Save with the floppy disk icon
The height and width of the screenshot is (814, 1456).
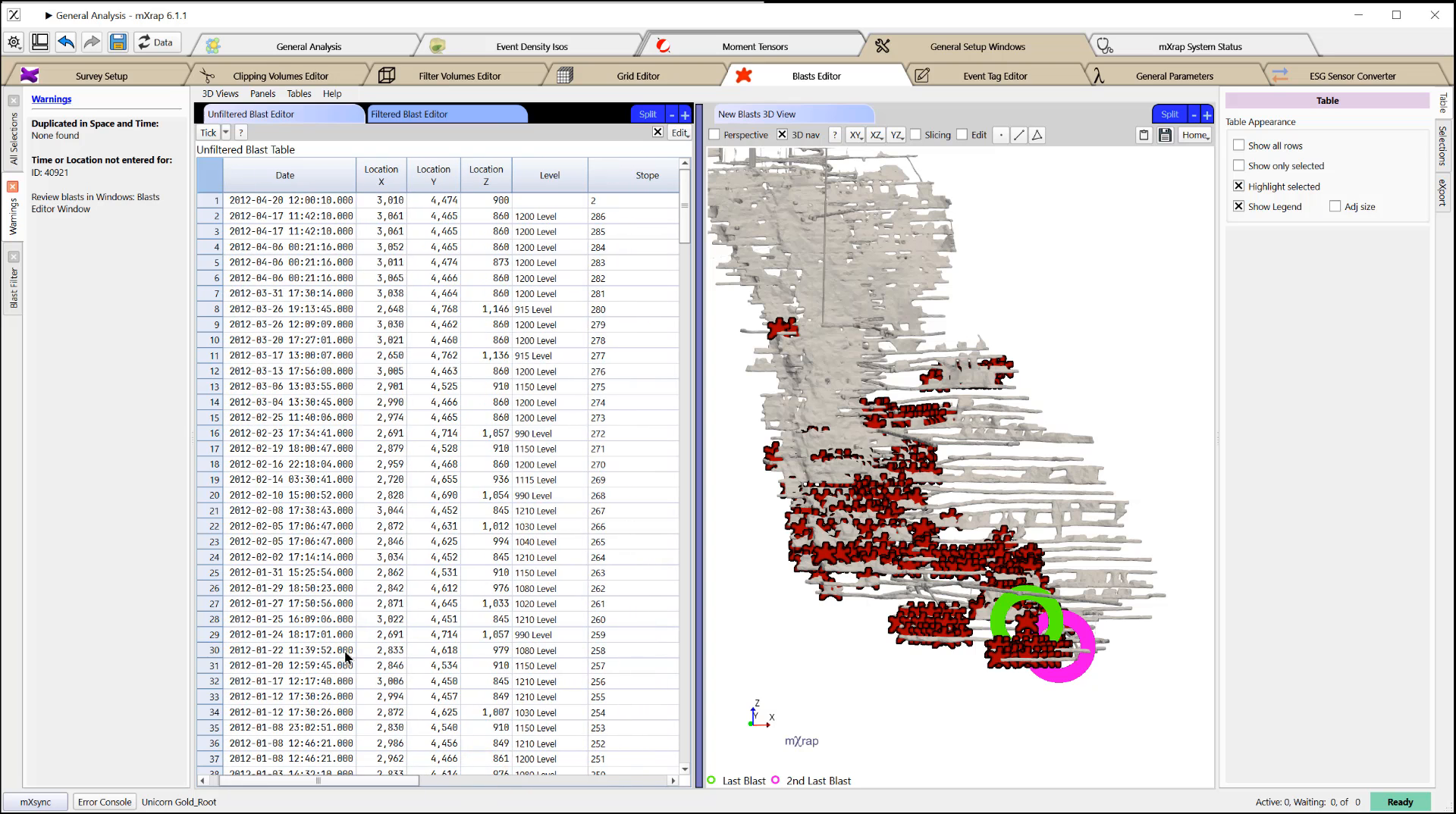pyautogui.click(x=118, y=42)
